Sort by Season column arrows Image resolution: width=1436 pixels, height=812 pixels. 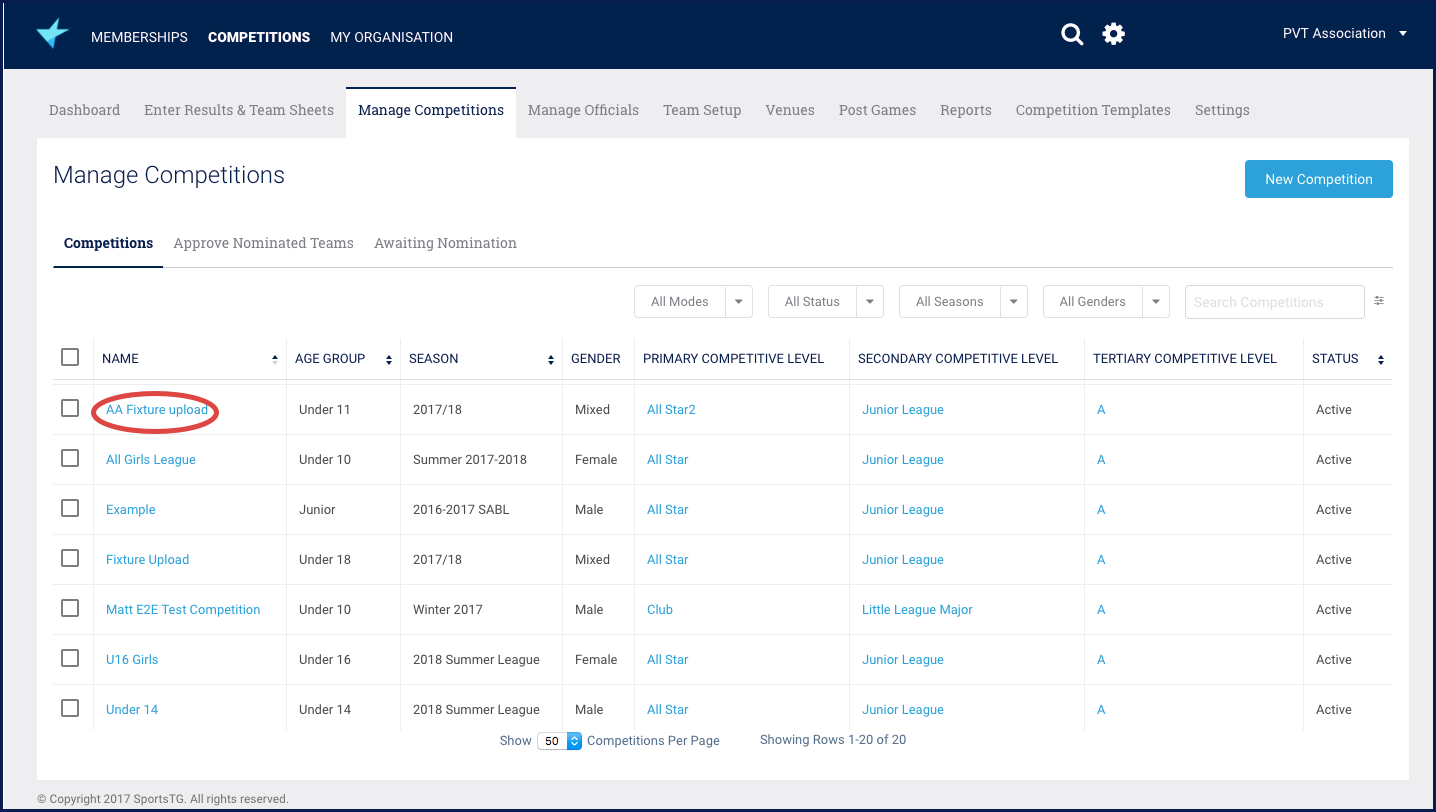(x=551, y=359)
